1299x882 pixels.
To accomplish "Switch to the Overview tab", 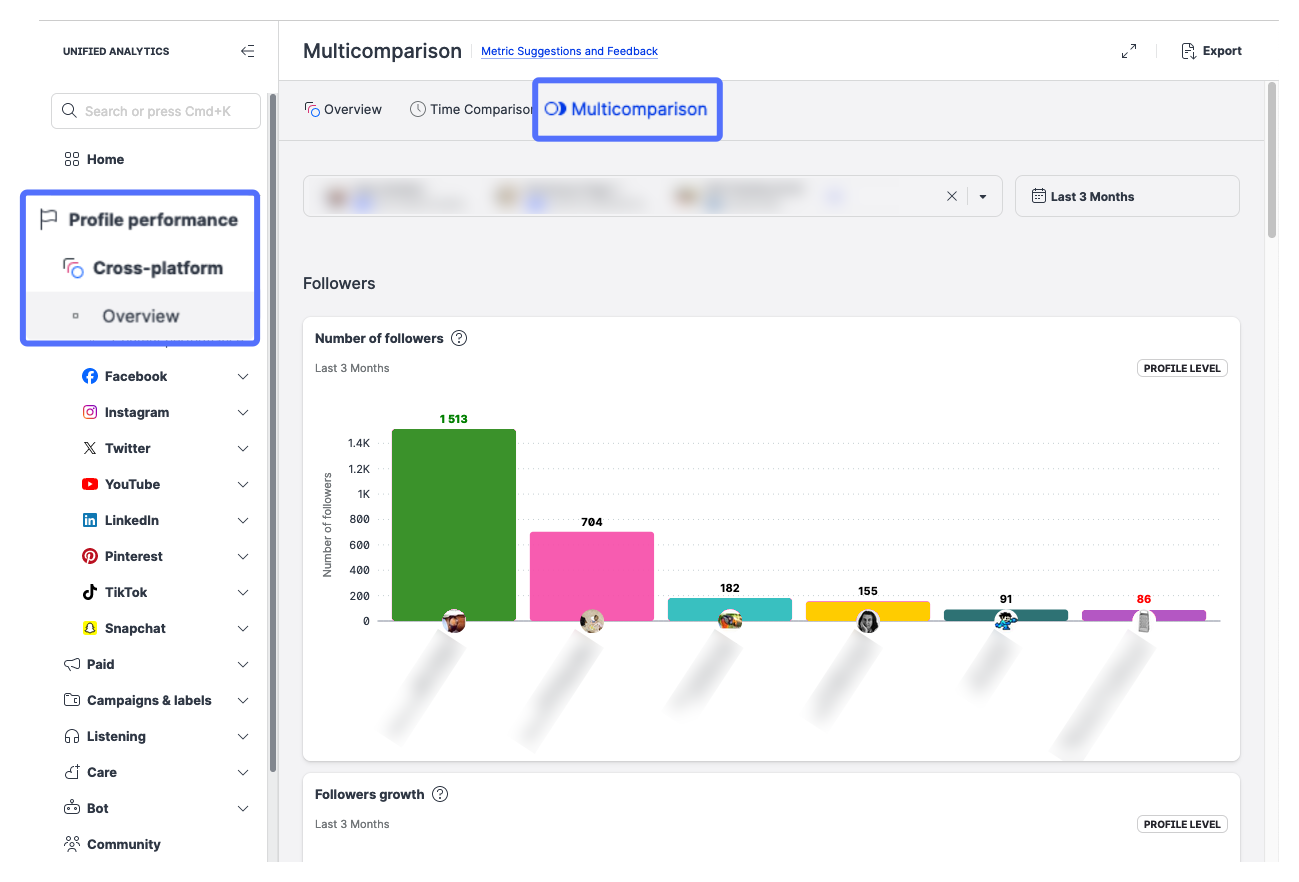I will click(x=343, y=109).
